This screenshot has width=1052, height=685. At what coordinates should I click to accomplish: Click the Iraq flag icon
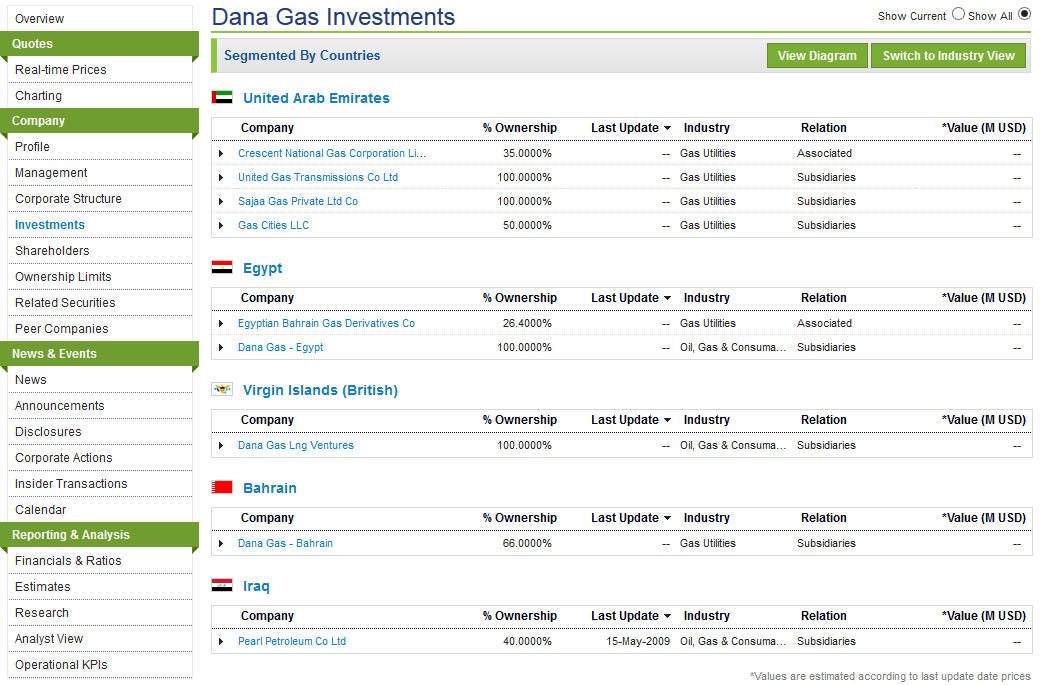222,585
